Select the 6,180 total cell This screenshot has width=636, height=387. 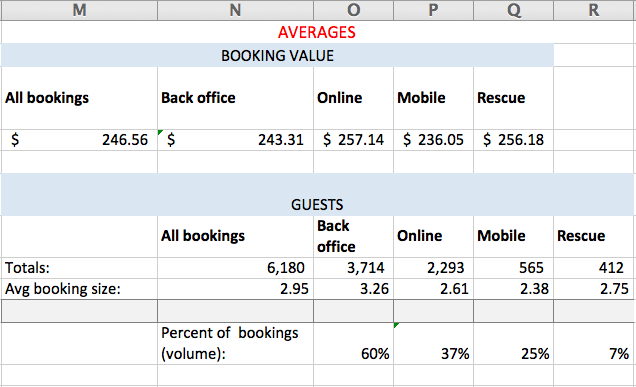pos(235,268)
